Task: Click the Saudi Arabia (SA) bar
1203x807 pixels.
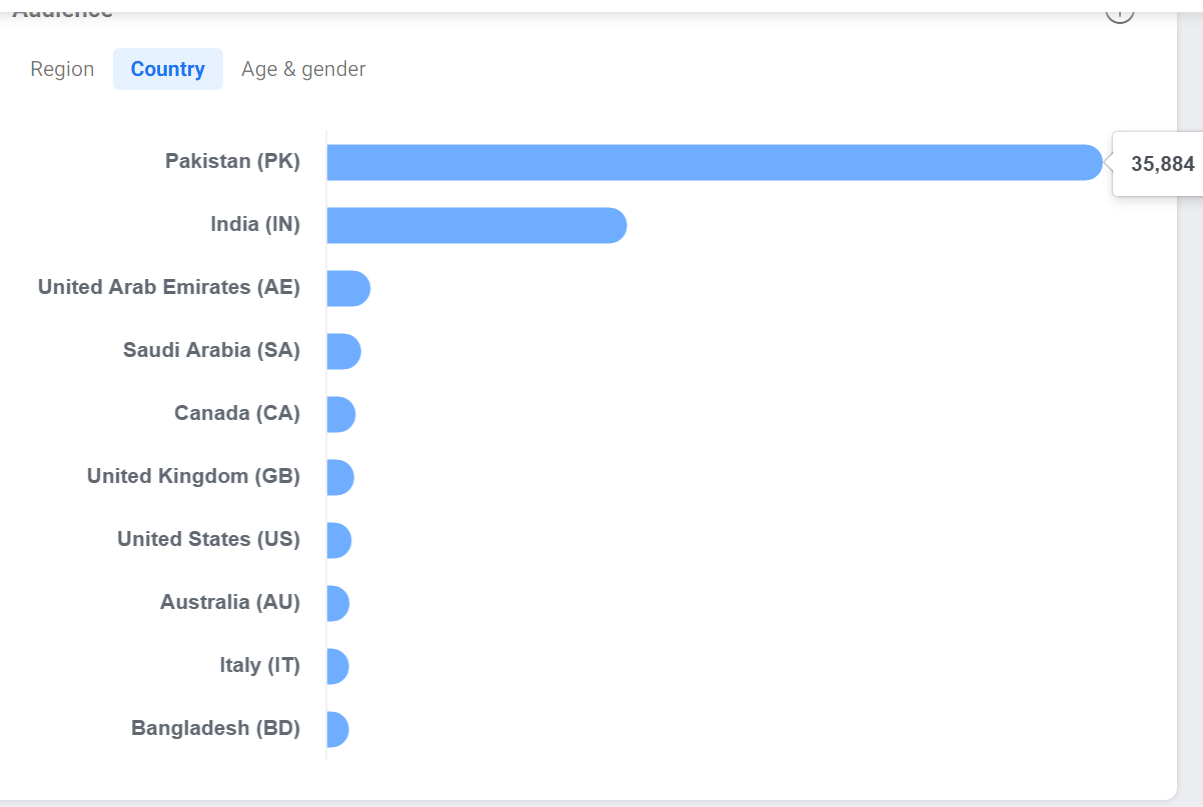Action: 344,351
